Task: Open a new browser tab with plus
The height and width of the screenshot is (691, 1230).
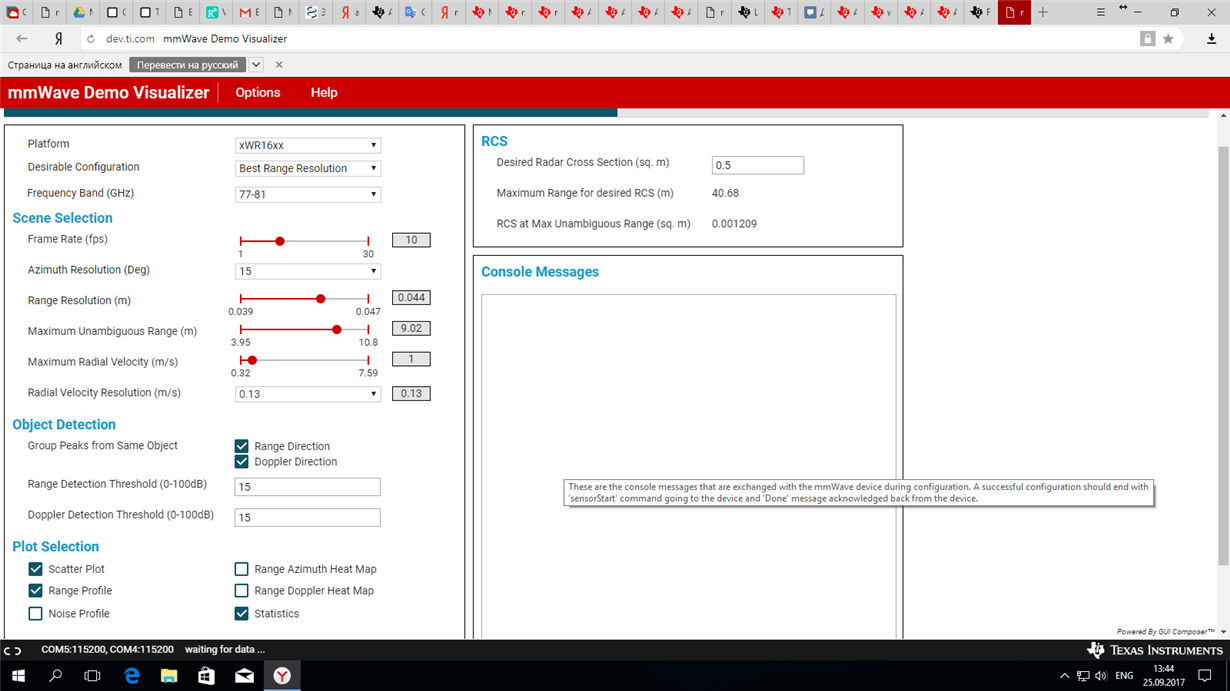Action: pyautogui.click(x=1043, y=12)
